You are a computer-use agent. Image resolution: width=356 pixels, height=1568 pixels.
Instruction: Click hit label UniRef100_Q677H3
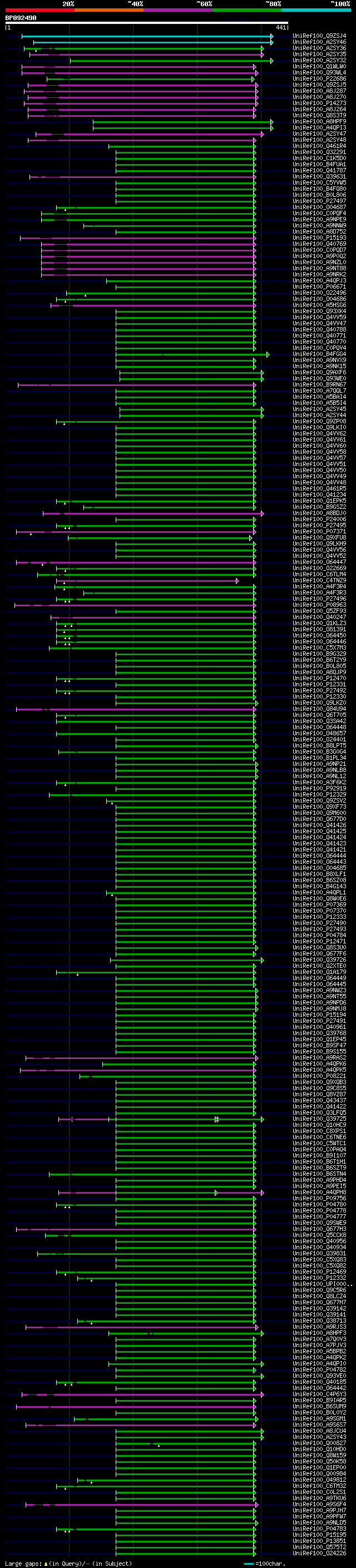tap(319, 1229)
